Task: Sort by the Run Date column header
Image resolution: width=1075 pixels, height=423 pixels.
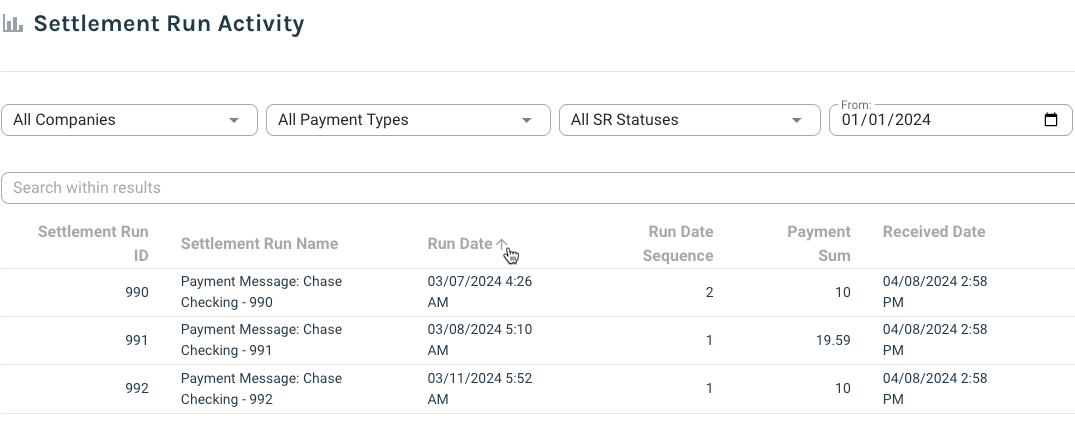Action: point(460,244)
